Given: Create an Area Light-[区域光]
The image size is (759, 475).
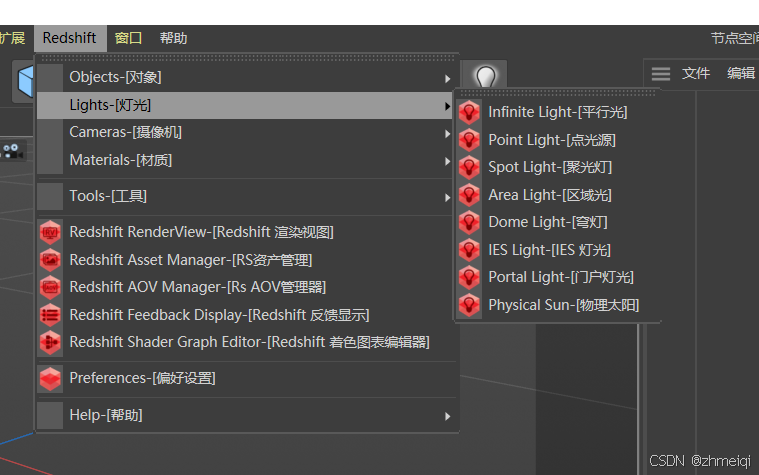Looking at the screenshot, I should [x=557, y=195].
